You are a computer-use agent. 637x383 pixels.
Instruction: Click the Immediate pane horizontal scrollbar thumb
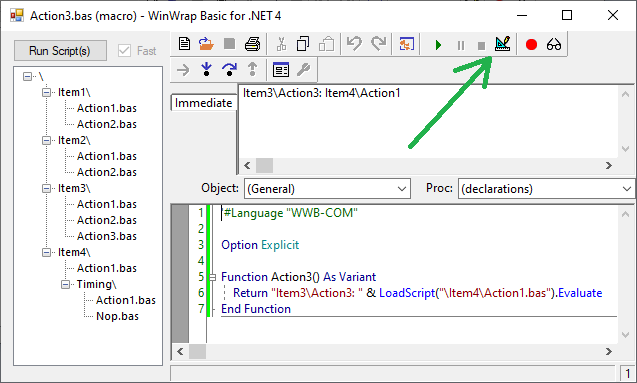click(x=264, y=166)
